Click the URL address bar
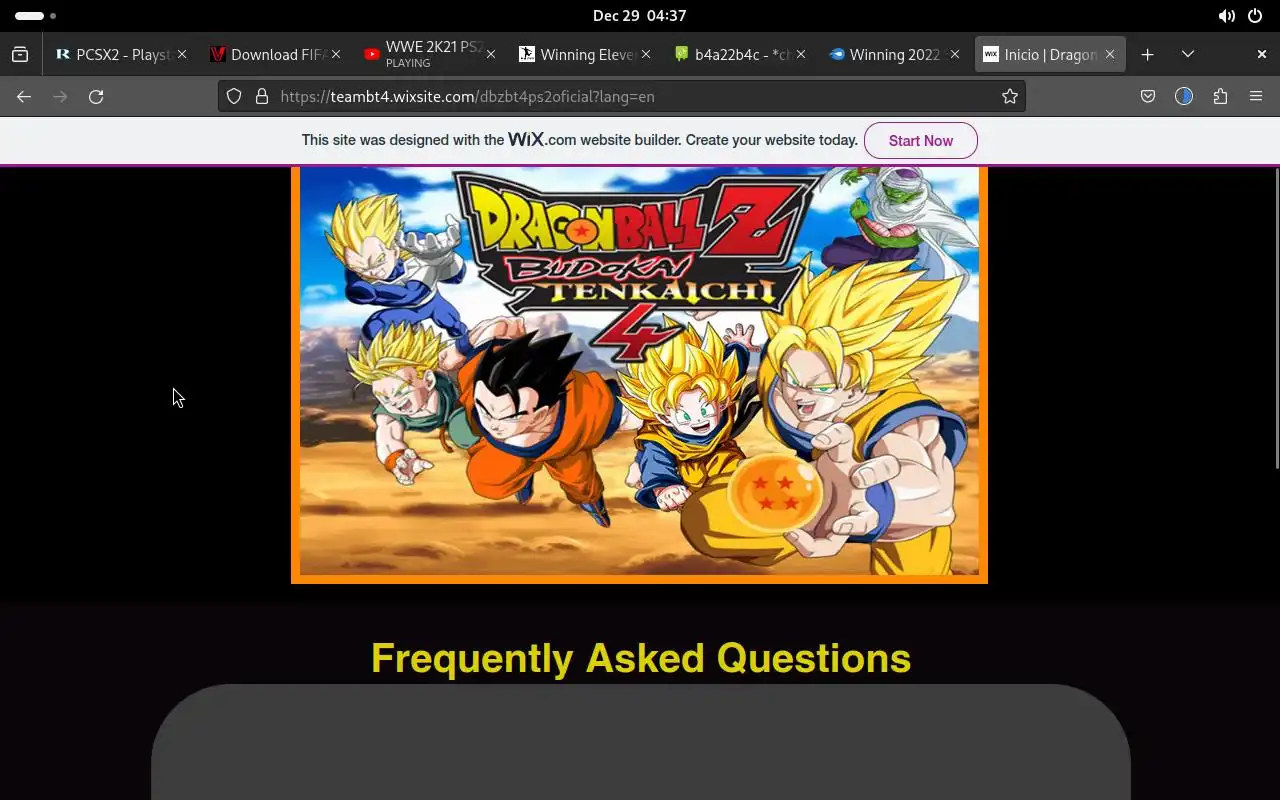 [622, 97]
